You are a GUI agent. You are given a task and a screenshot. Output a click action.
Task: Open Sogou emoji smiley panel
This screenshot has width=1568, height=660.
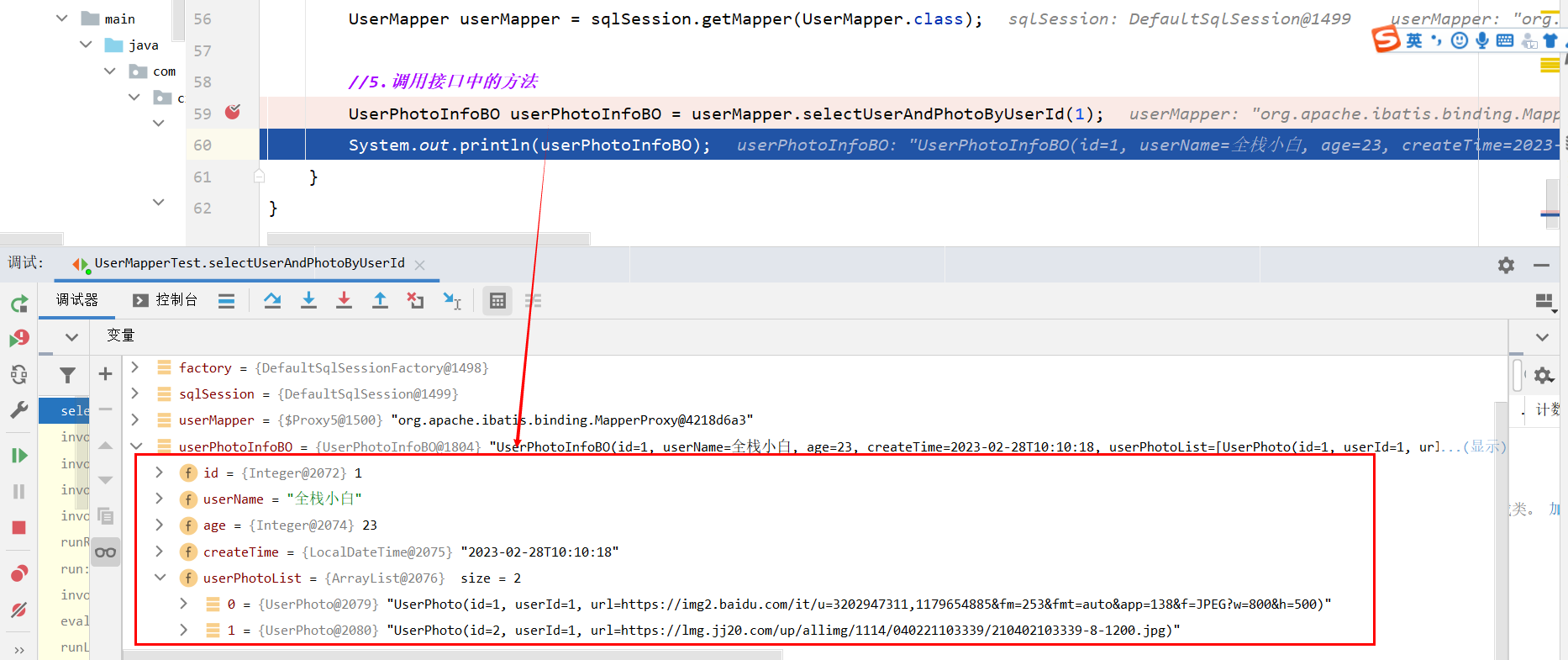1460,40
